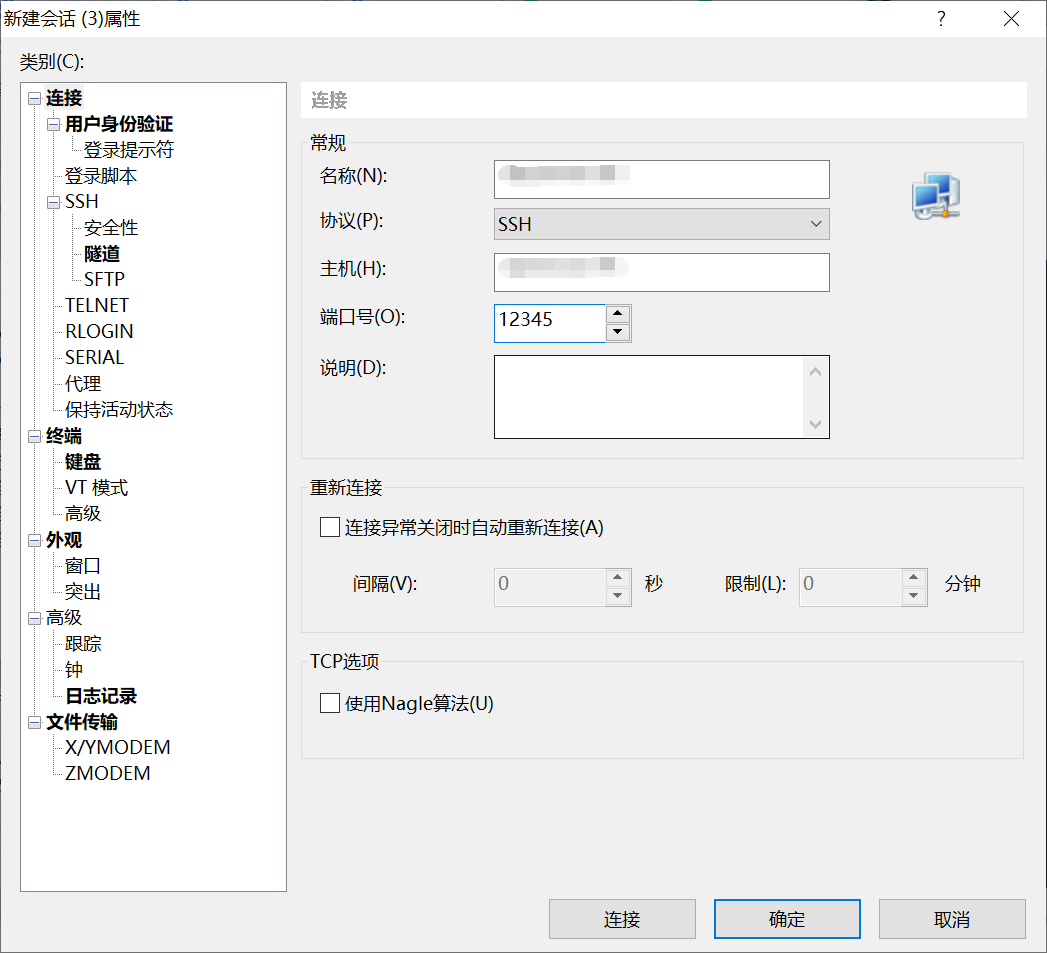Select ZMODEM file transfer settings
1047x953 pixels.
click(108, 773)
